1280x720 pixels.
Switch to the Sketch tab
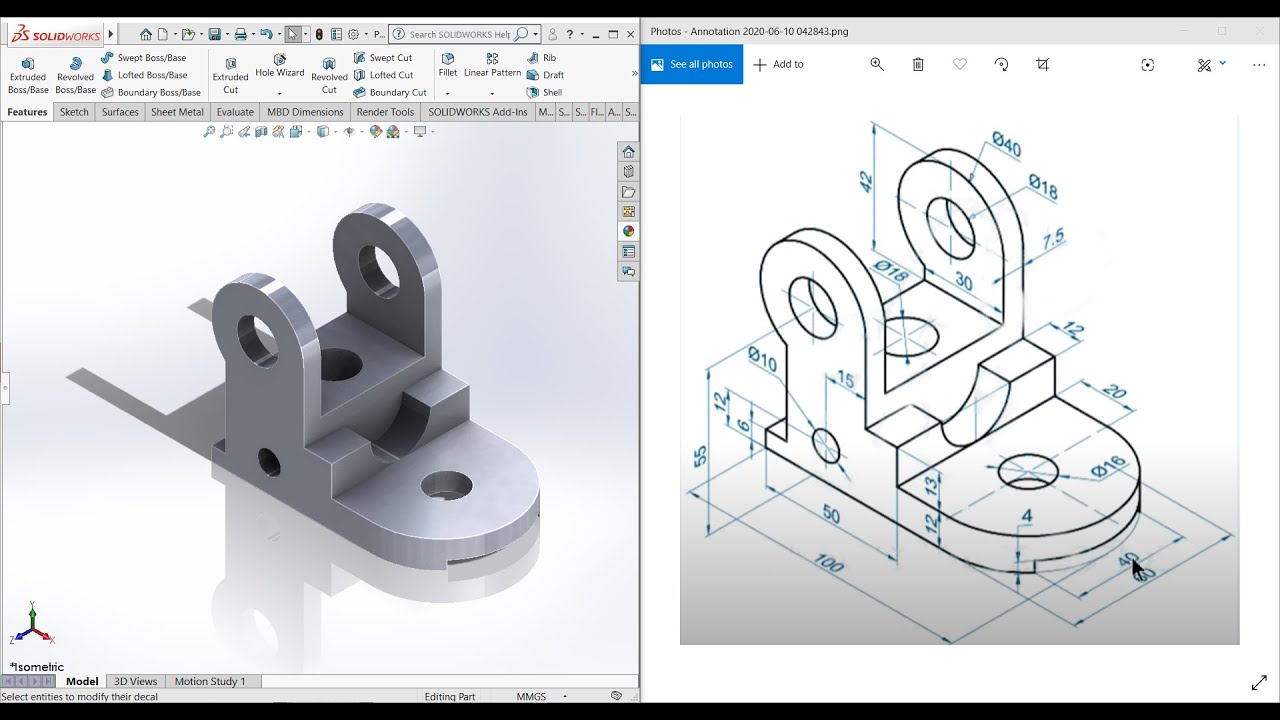click(74, 112)
